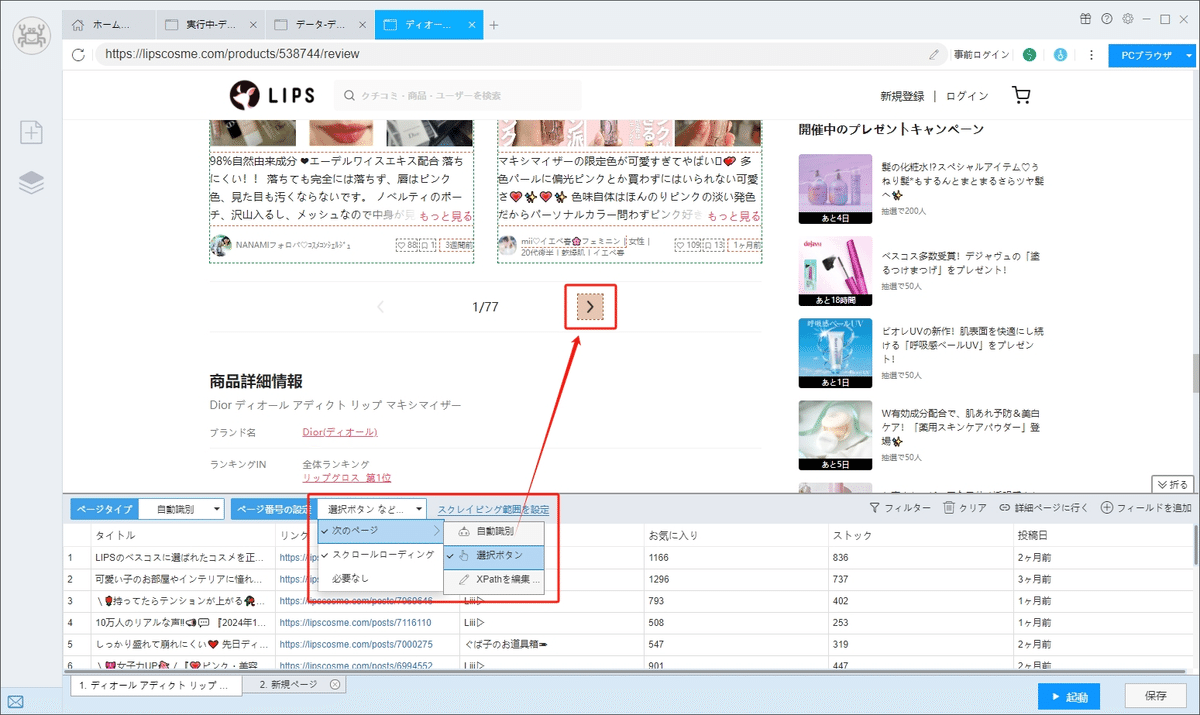Viewport: 1200px width, 715px height.
Task: Open the ページタイプ 自動識別 dropdown
Action: click(x=181, y=508)
